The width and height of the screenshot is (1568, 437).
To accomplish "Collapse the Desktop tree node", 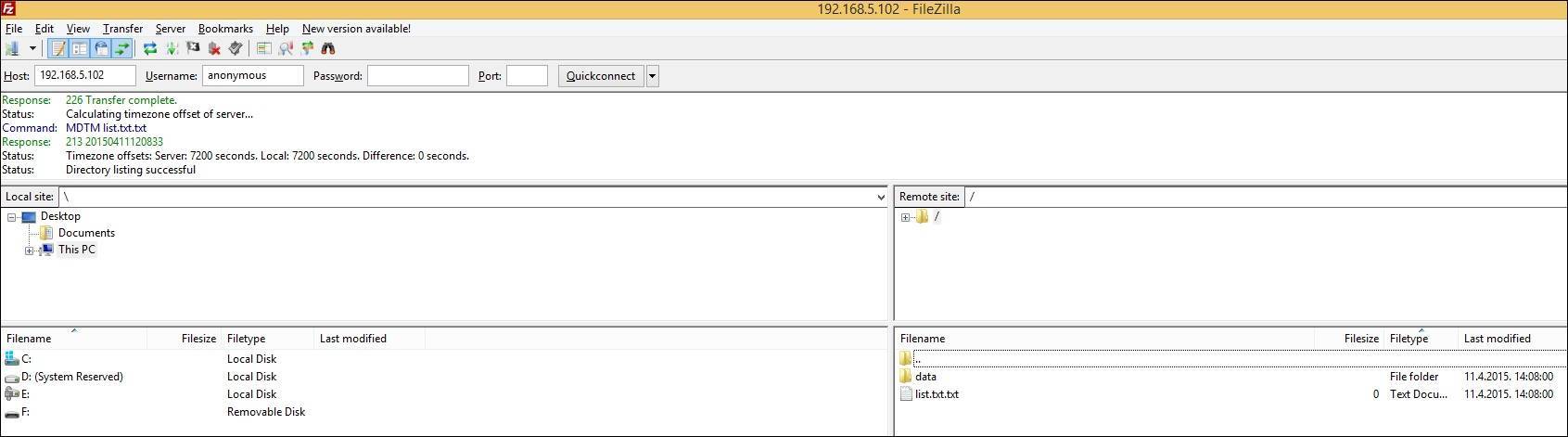I will point(12,217).
